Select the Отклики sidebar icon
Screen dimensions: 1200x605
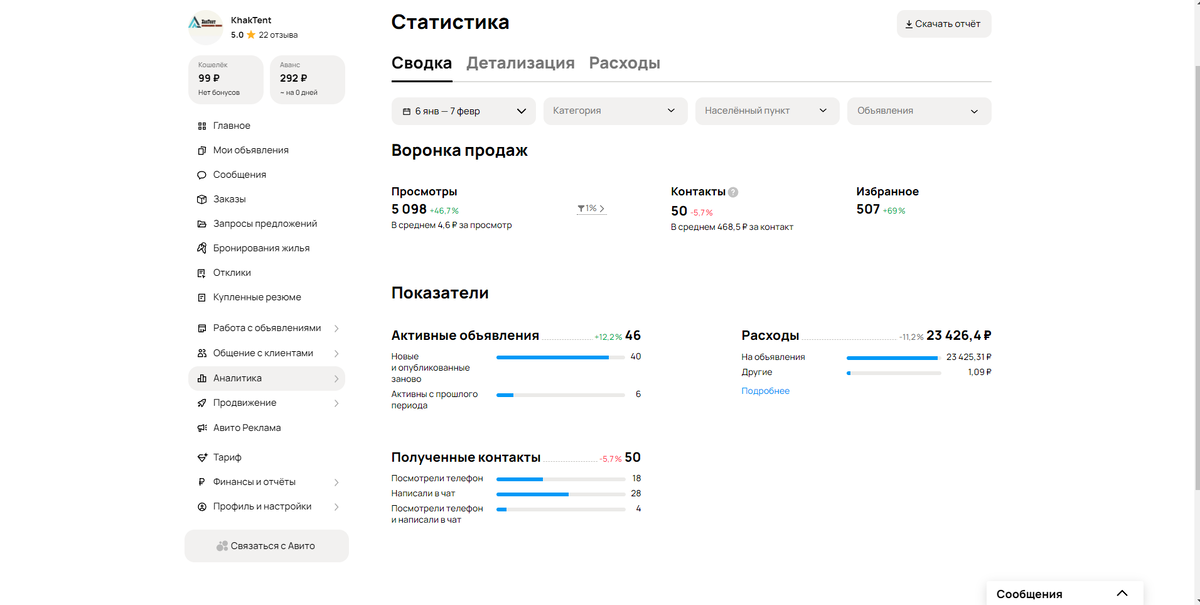point(201,272)
